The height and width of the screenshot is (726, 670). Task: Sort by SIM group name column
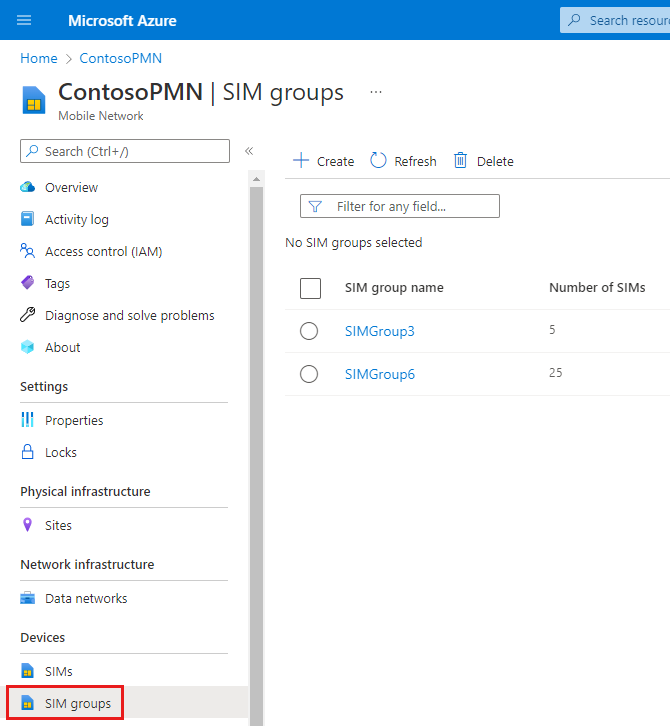click(x=394, y=288)
